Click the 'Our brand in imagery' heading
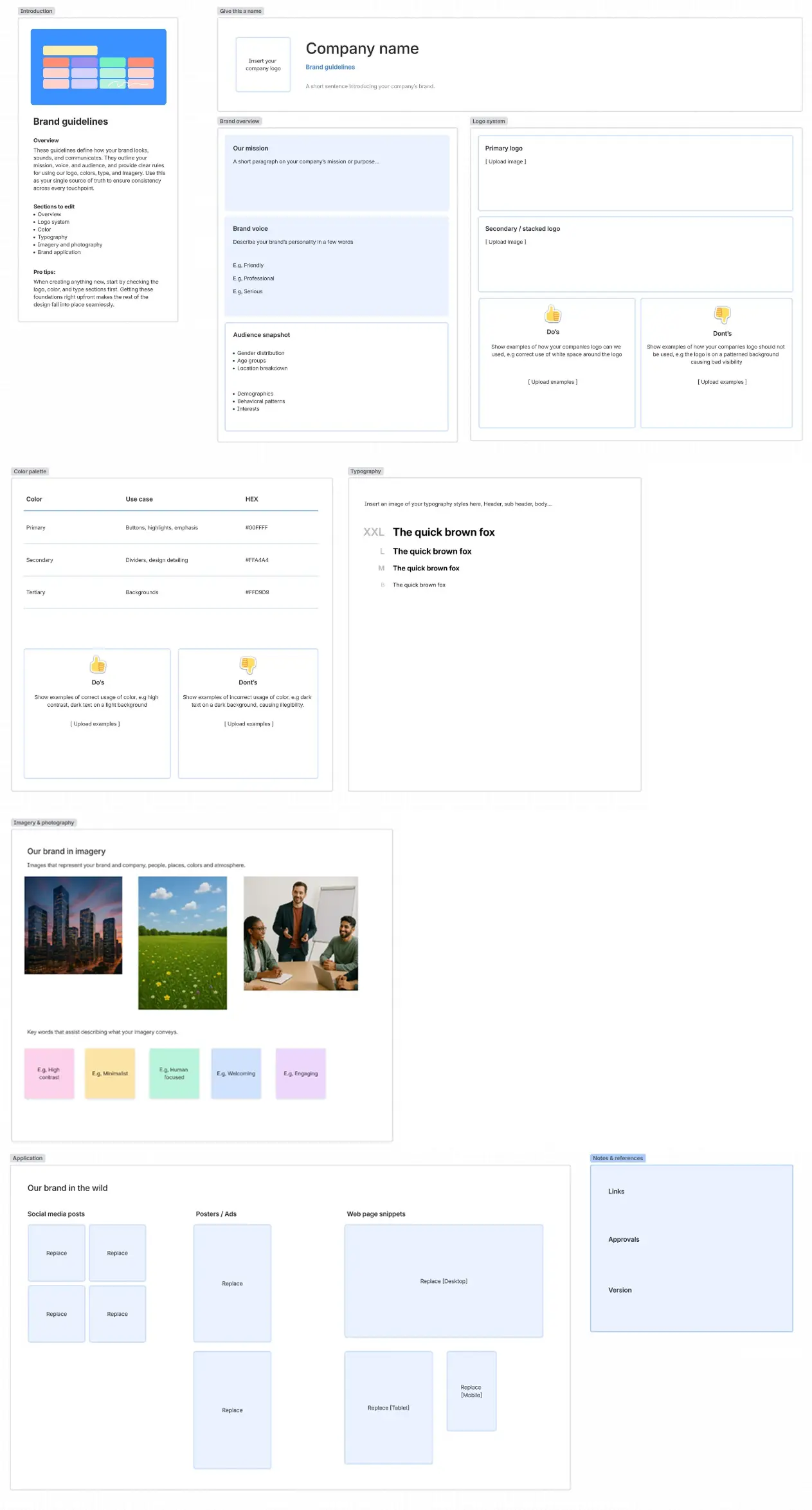Viewport: 812px width, 1510px height. [x=66, y=851]
